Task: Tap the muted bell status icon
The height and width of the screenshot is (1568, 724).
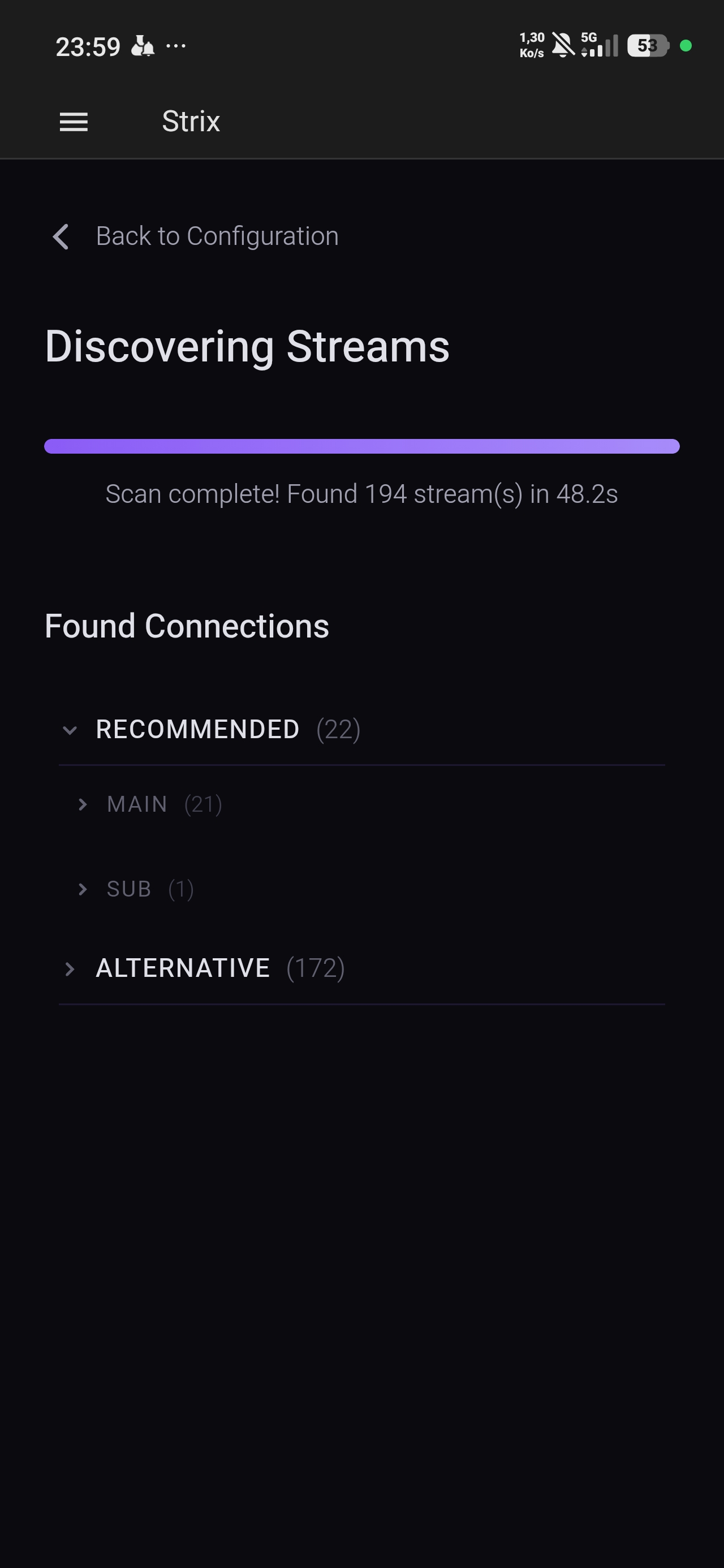Action: (x=563, y=46)
